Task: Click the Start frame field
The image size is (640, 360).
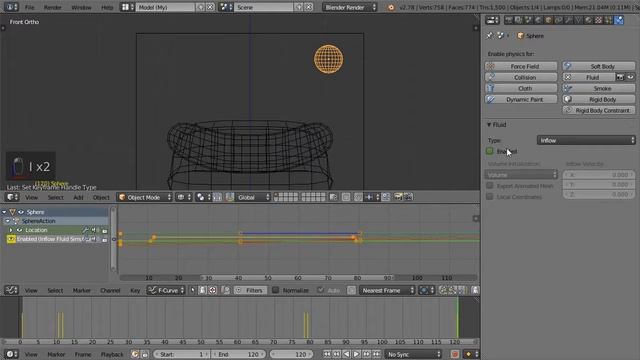Action: [182, 354]
